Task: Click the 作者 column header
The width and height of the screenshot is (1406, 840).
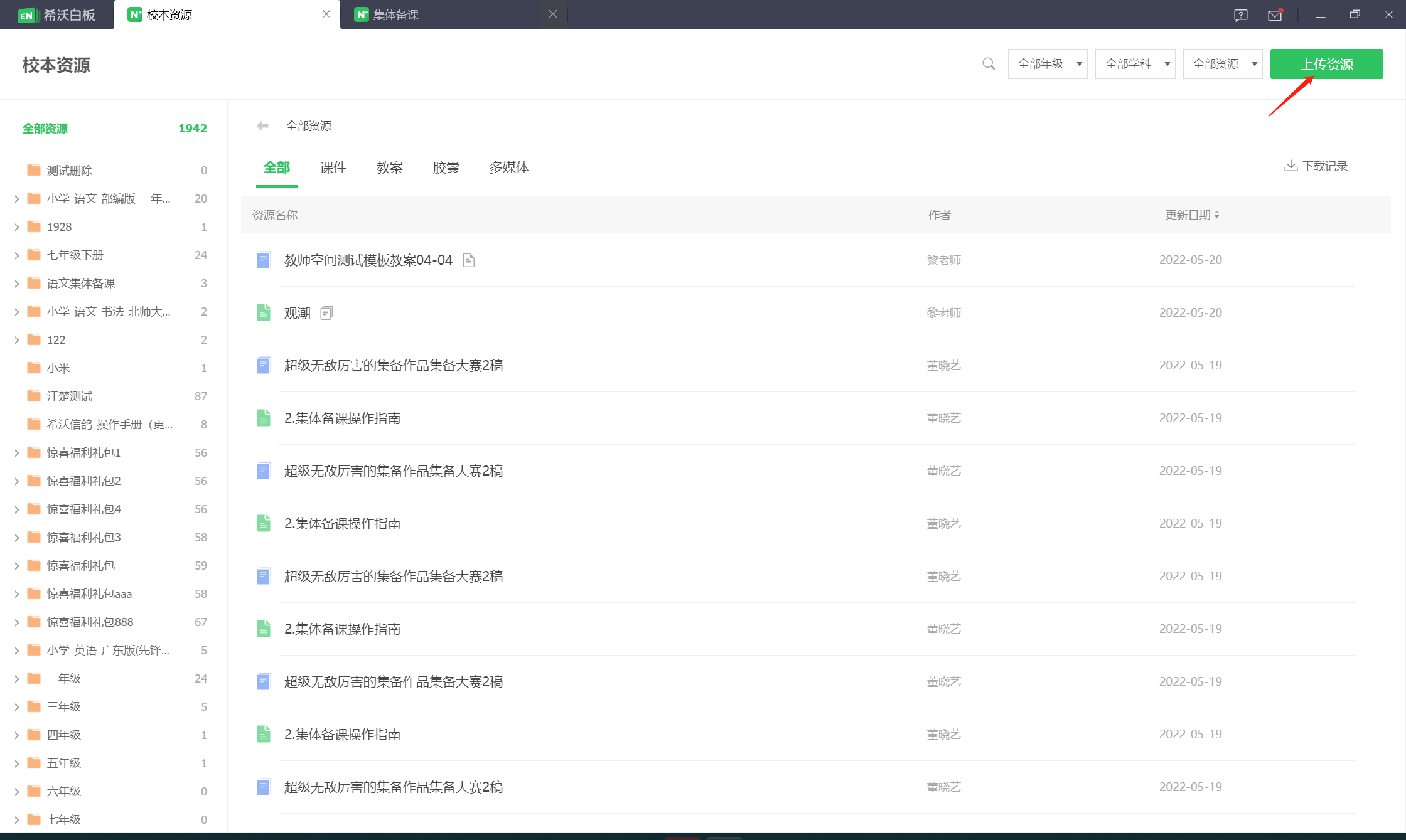Action: pos(940,215)
